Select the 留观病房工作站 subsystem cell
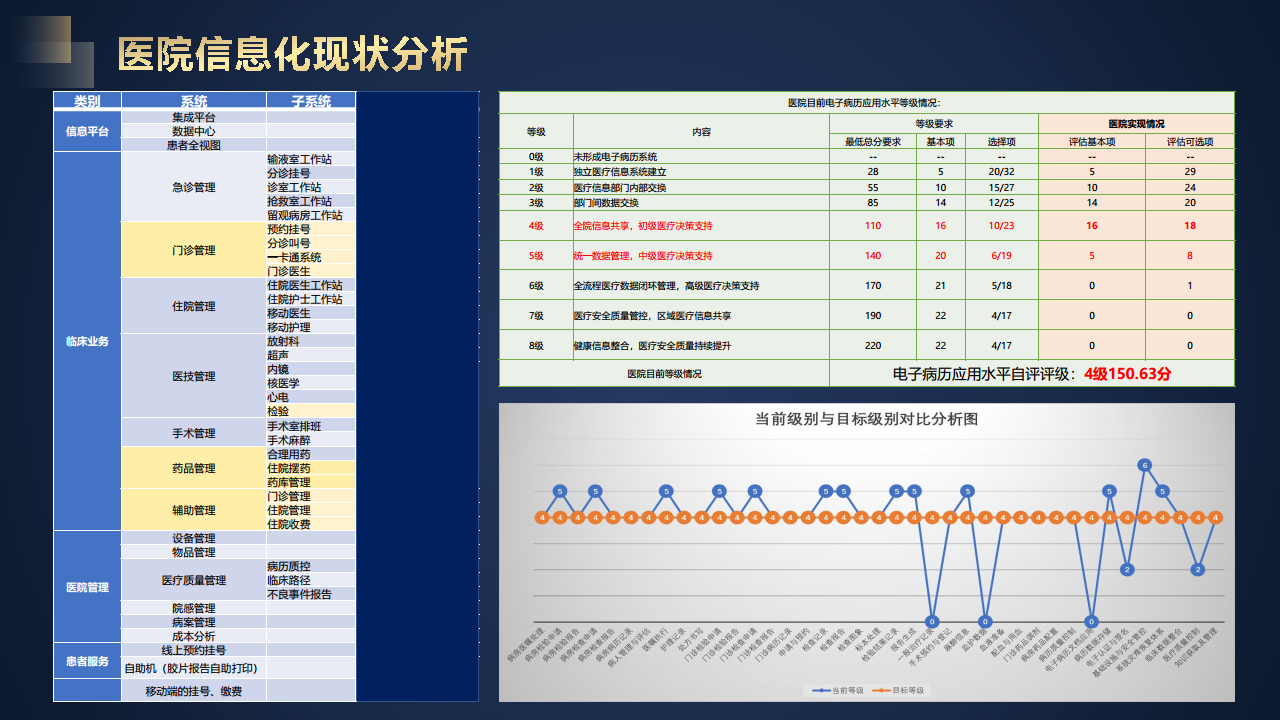This screenshot has width=1280, height=720. coord(311,215)
